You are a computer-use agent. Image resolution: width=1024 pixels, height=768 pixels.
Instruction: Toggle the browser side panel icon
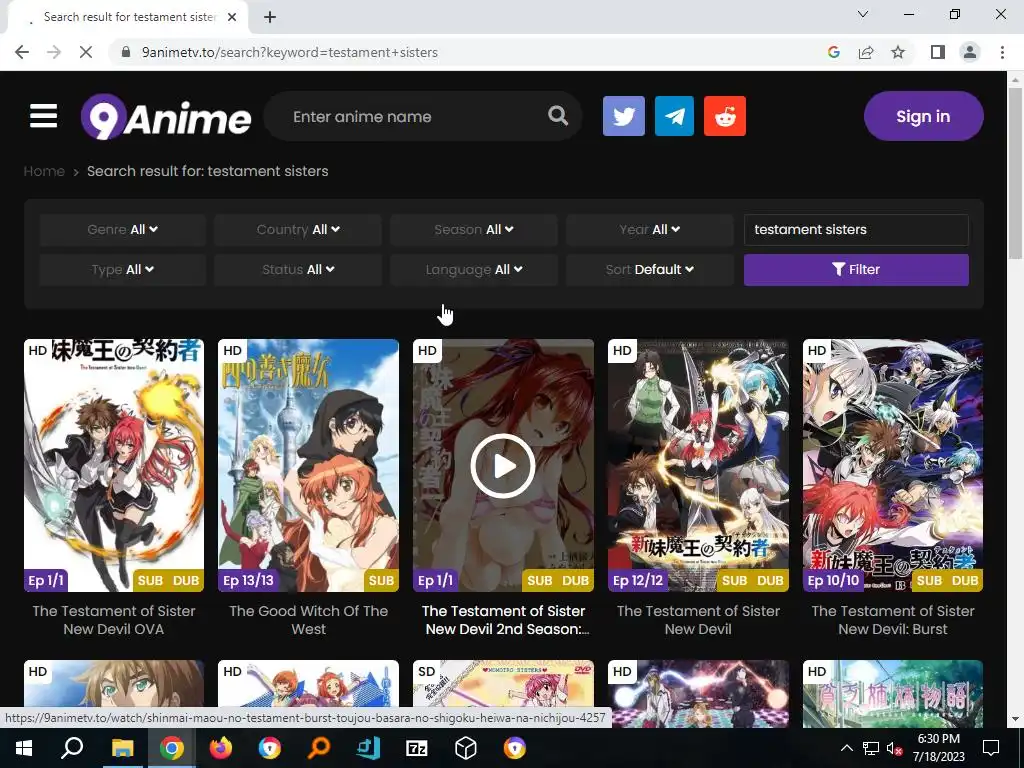[x=938, y=52]
